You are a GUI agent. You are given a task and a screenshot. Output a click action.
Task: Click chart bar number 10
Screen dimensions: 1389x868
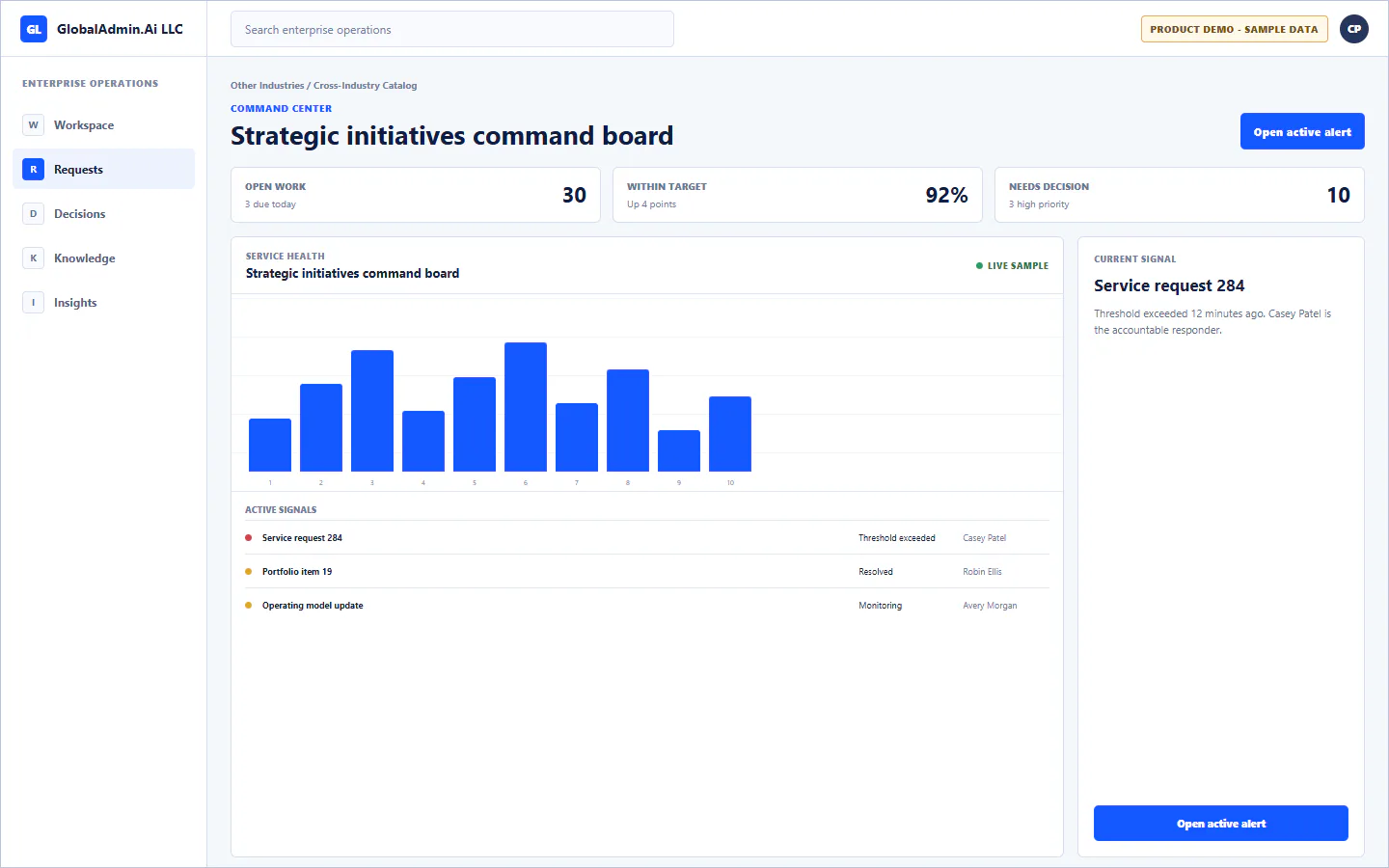coord(730,434)
